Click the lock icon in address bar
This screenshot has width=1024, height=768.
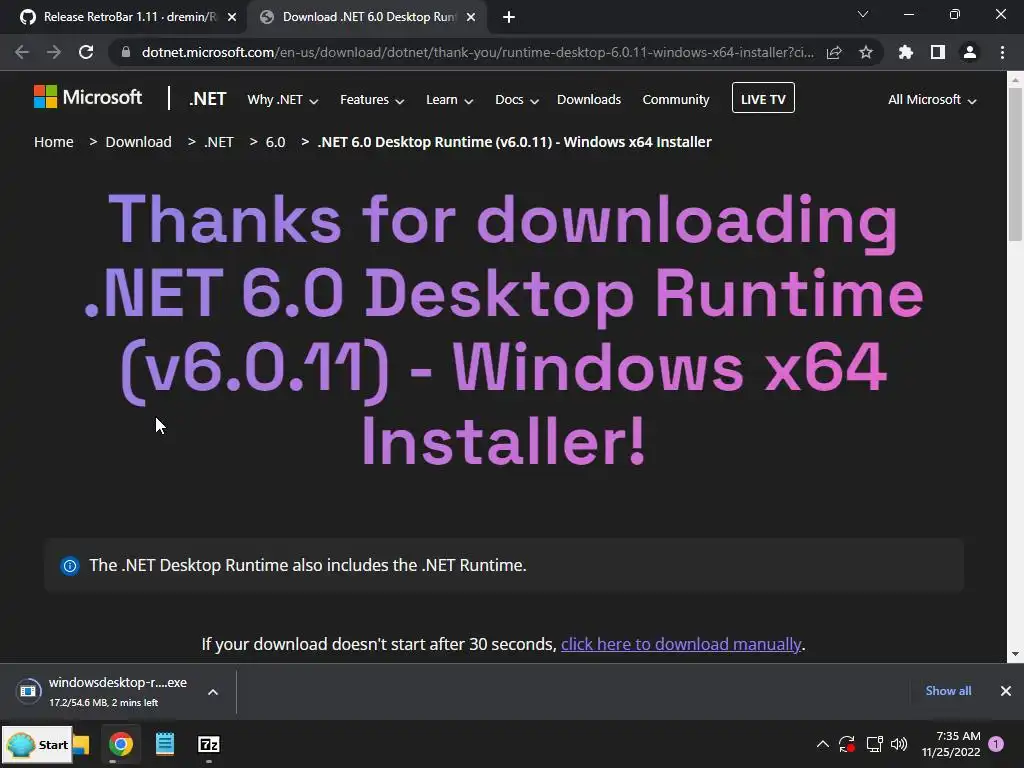[126, 52]
